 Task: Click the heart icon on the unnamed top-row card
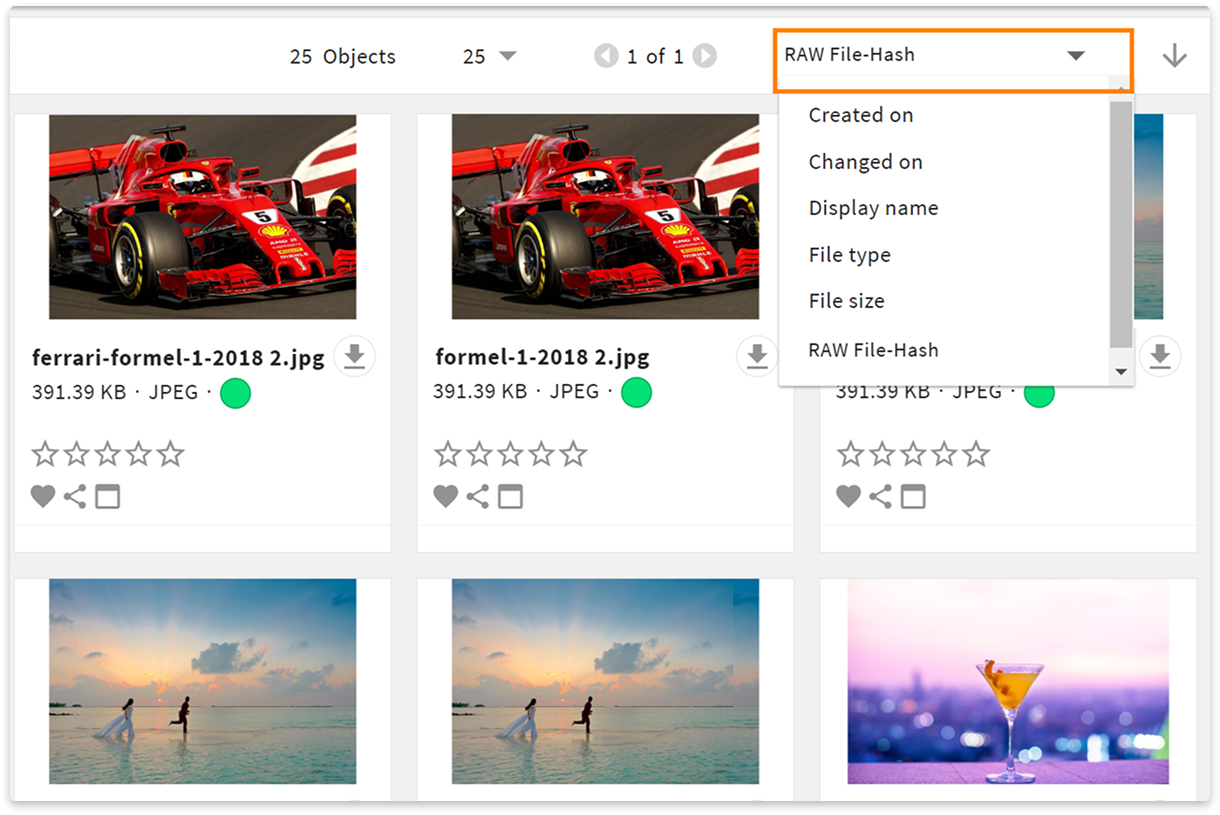tap(849, 496)
